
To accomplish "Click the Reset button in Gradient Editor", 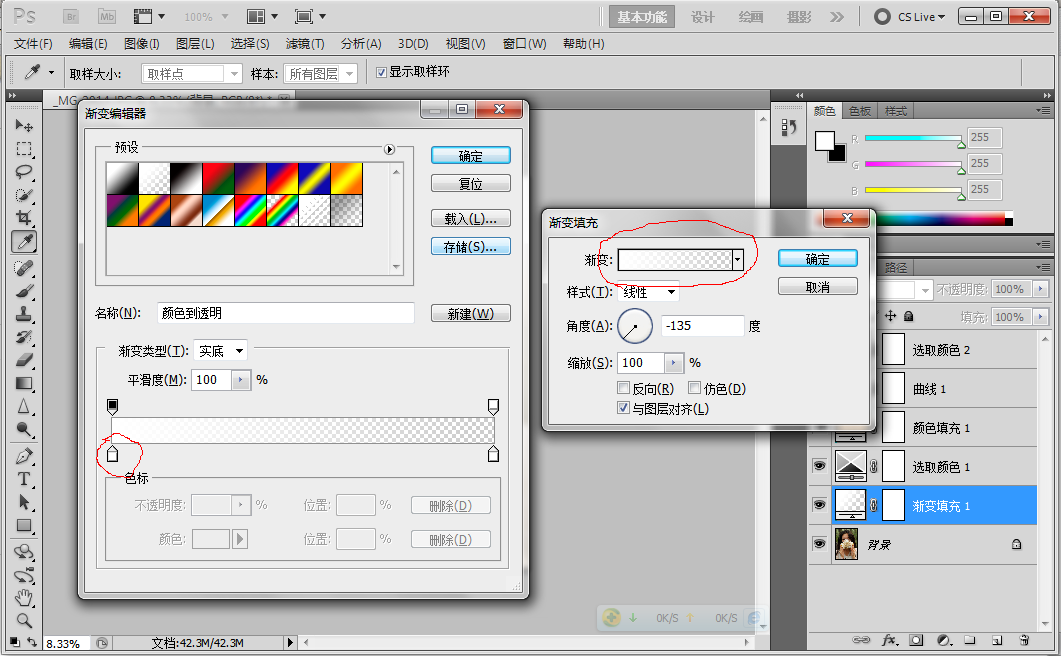I will coord(471,183).
